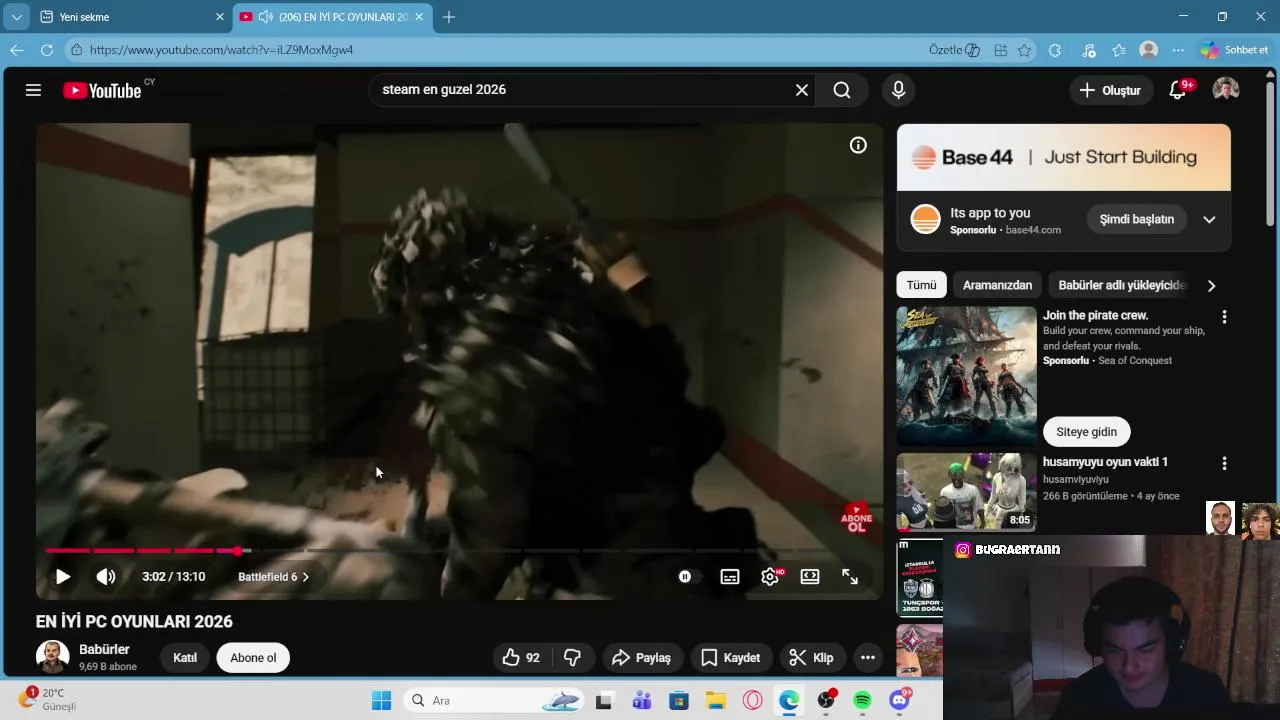This screenshot has width=1280, height=720.
Task: Like the video with 92 likes
Action: [x=520, y=658]
